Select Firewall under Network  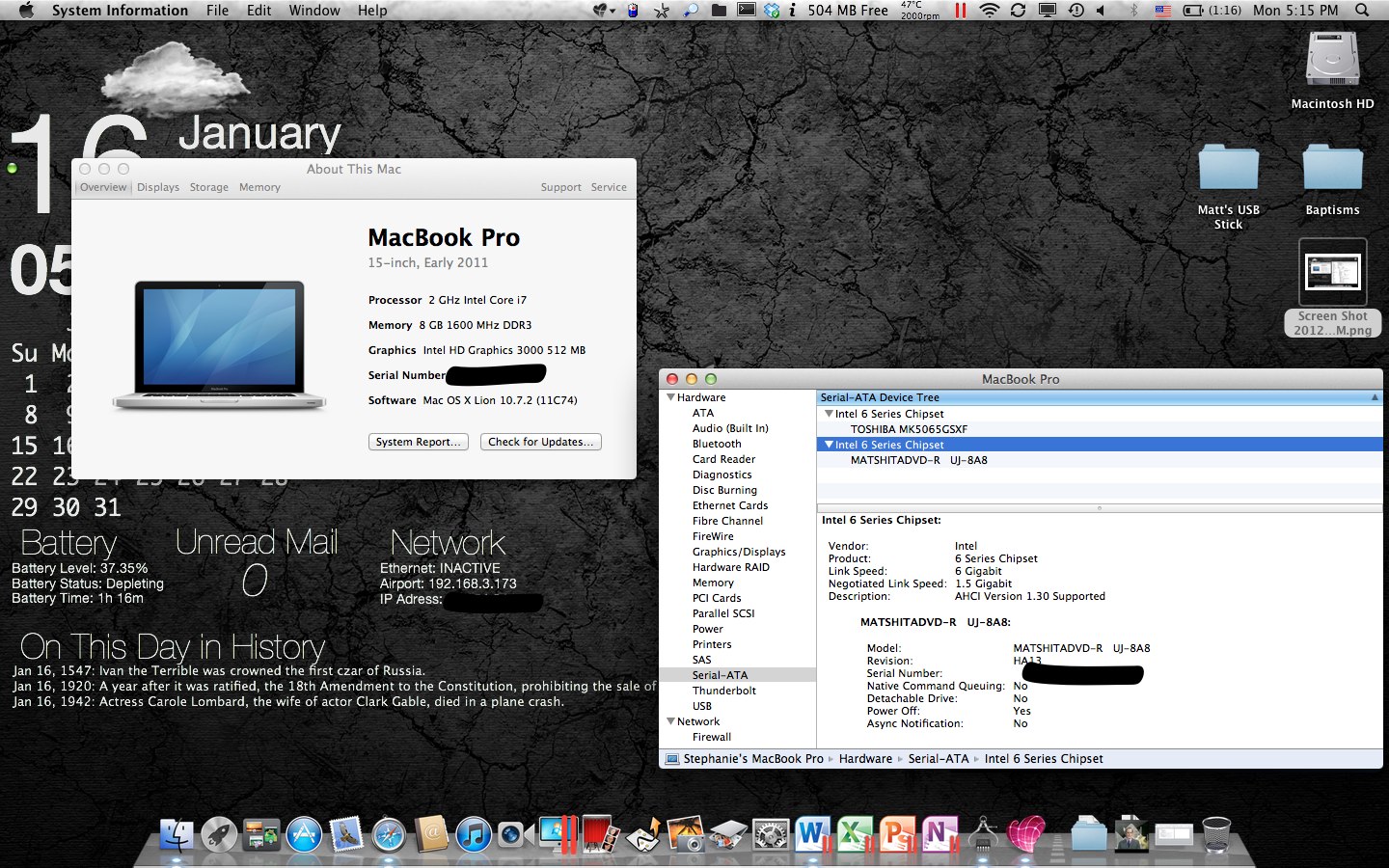click(712, 737)
